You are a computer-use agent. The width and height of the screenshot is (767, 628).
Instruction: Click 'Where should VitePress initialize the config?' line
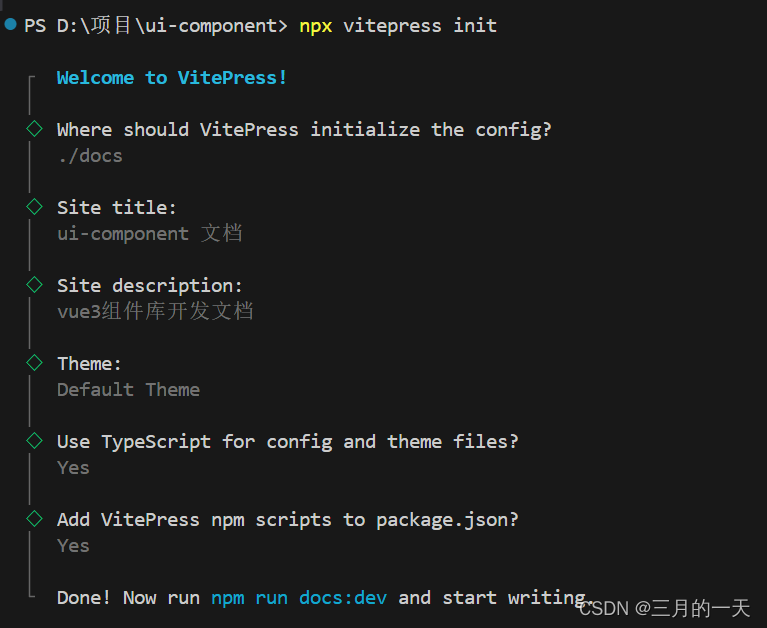coord(304,130)
